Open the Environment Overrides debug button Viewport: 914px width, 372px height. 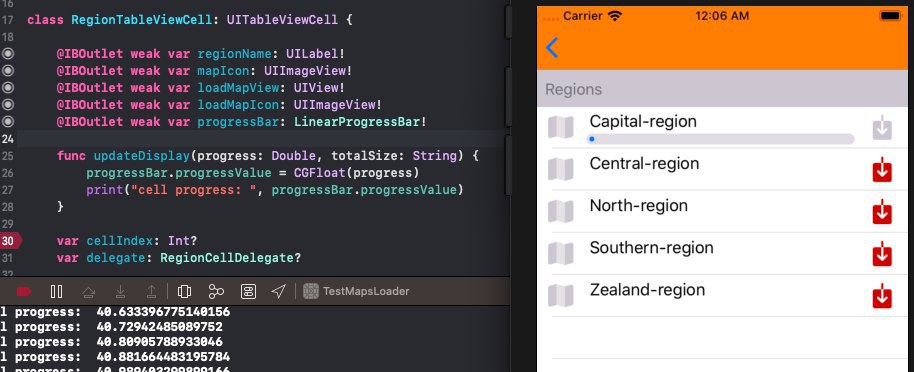[248, 291]
